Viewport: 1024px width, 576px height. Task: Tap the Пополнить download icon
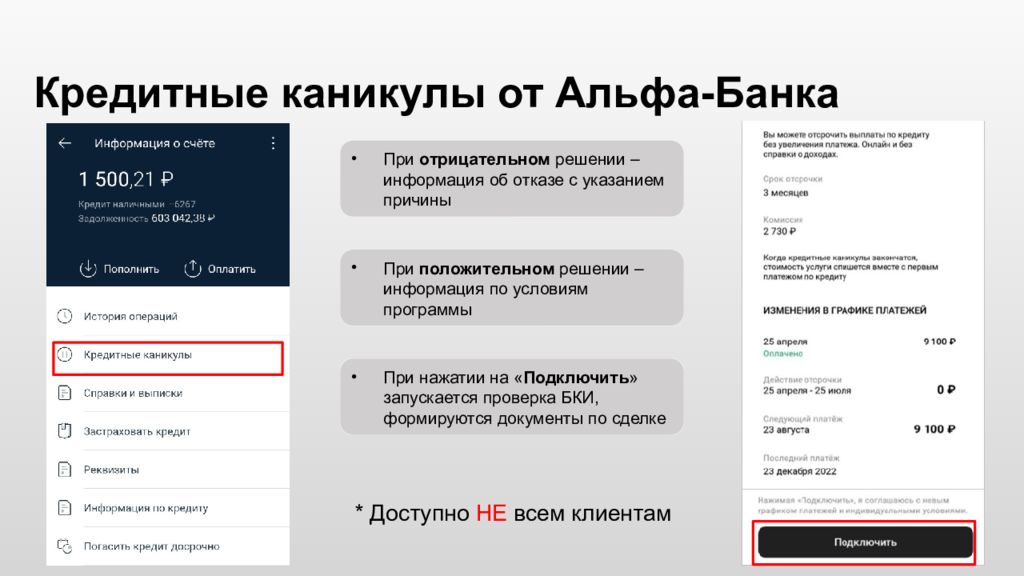tap(88, 268)
